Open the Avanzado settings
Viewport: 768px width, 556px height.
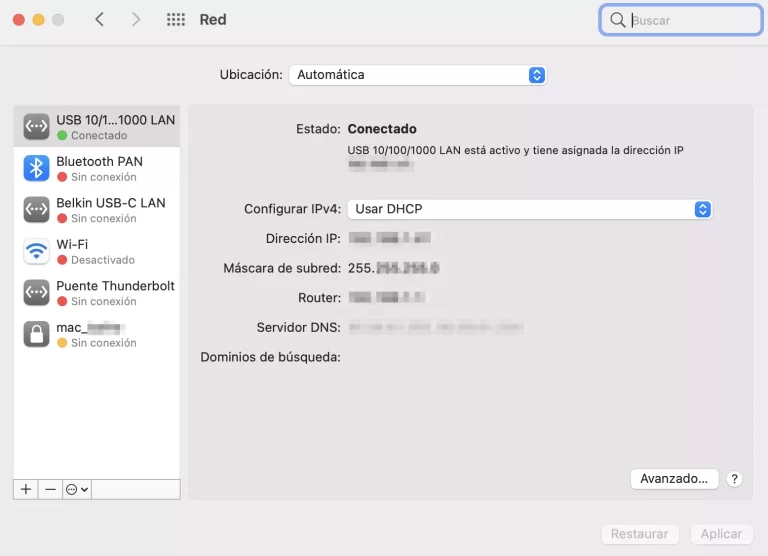[674, 479]
